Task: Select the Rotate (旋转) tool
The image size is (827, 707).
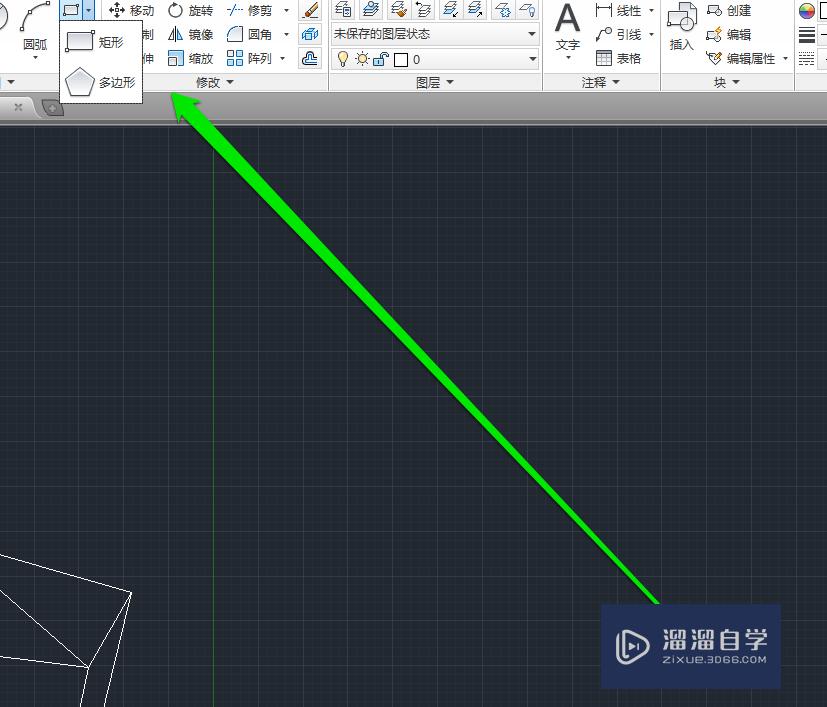Action: 192,10
